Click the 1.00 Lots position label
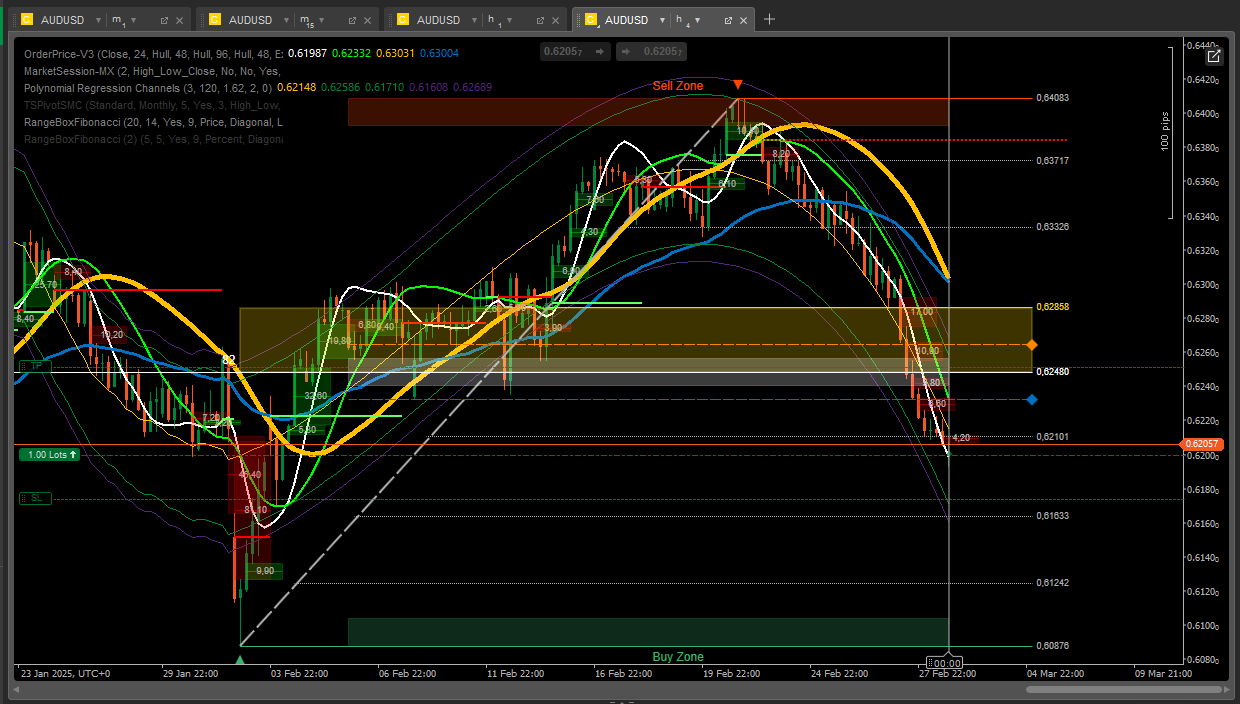Viewport: 1240px width, 704px height. (x=49, y=454)
